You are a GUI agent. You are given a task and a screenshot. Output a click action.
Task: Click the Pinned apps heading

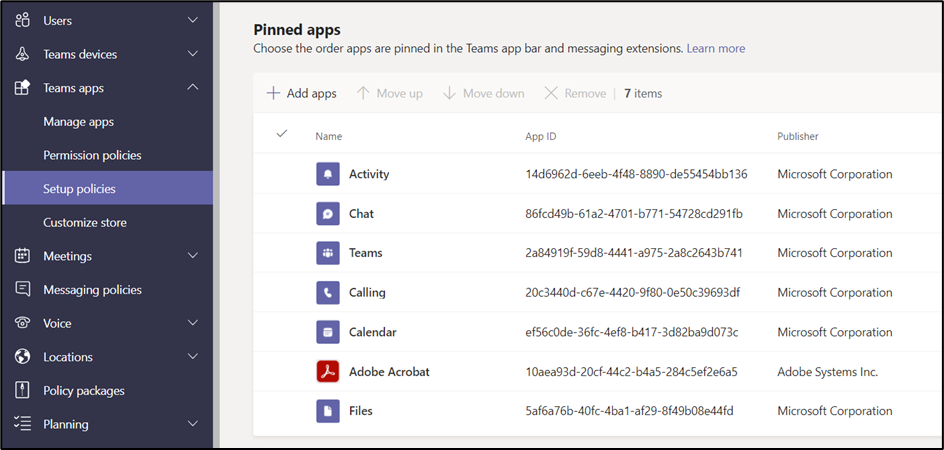[x=297, y=29]
